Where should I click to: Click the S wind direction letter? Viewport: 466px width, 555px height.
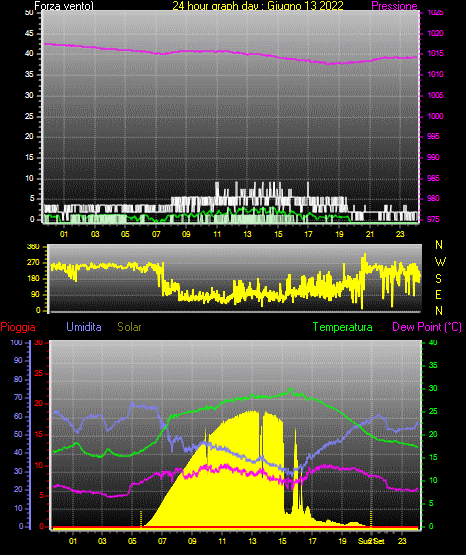pyautogui.click(x=438, y=279)
